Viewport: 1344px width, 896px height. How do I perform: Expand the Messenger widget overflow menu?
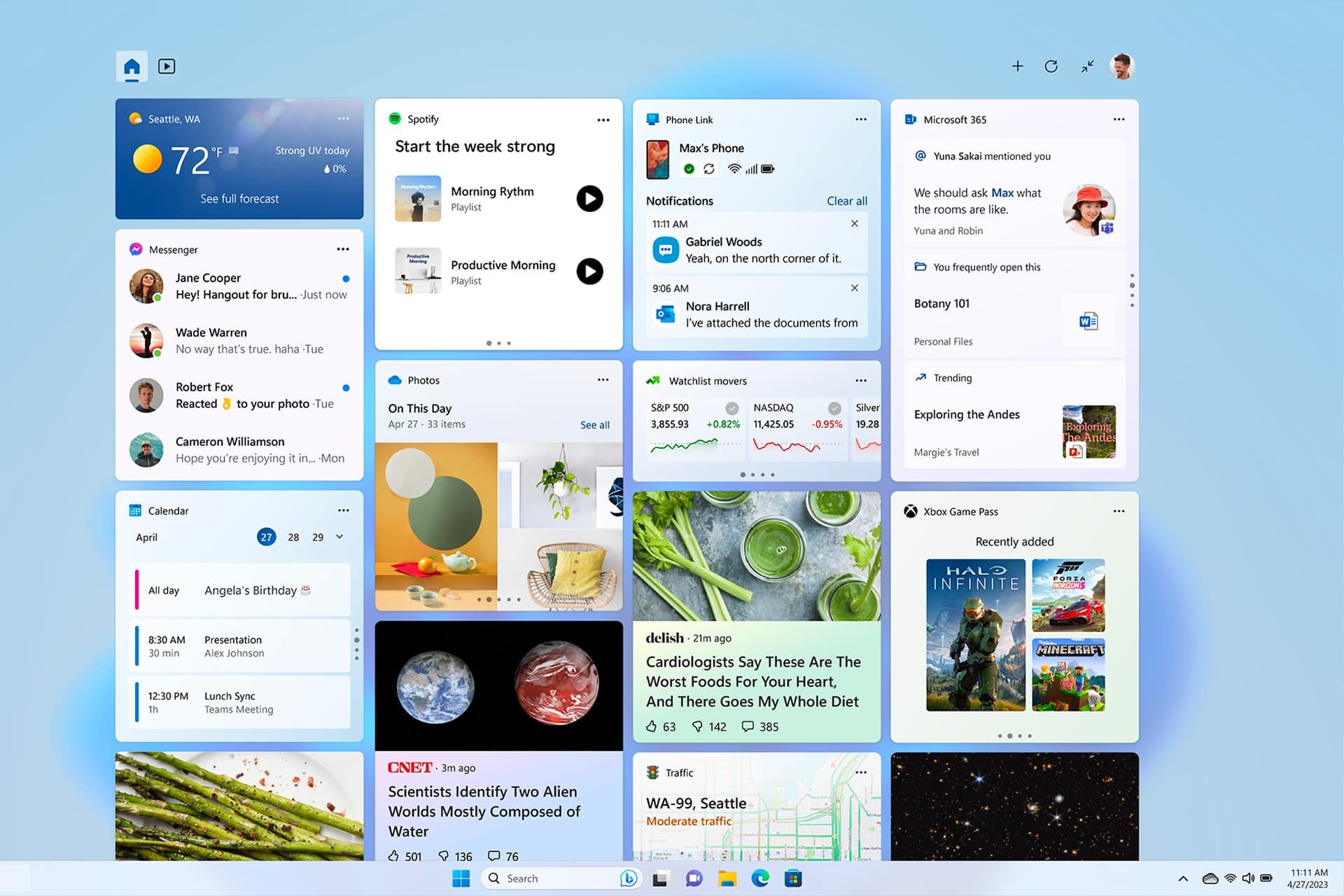coord(344,249)
